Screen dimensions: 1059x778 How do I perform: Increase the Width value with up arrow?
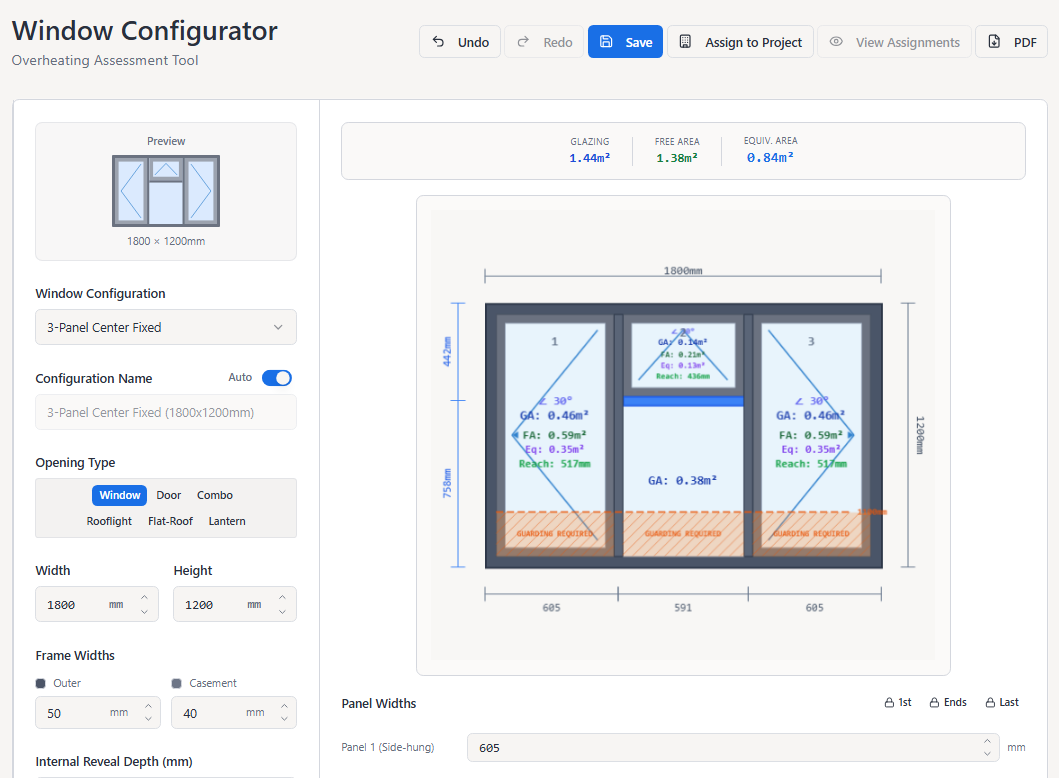145,598
